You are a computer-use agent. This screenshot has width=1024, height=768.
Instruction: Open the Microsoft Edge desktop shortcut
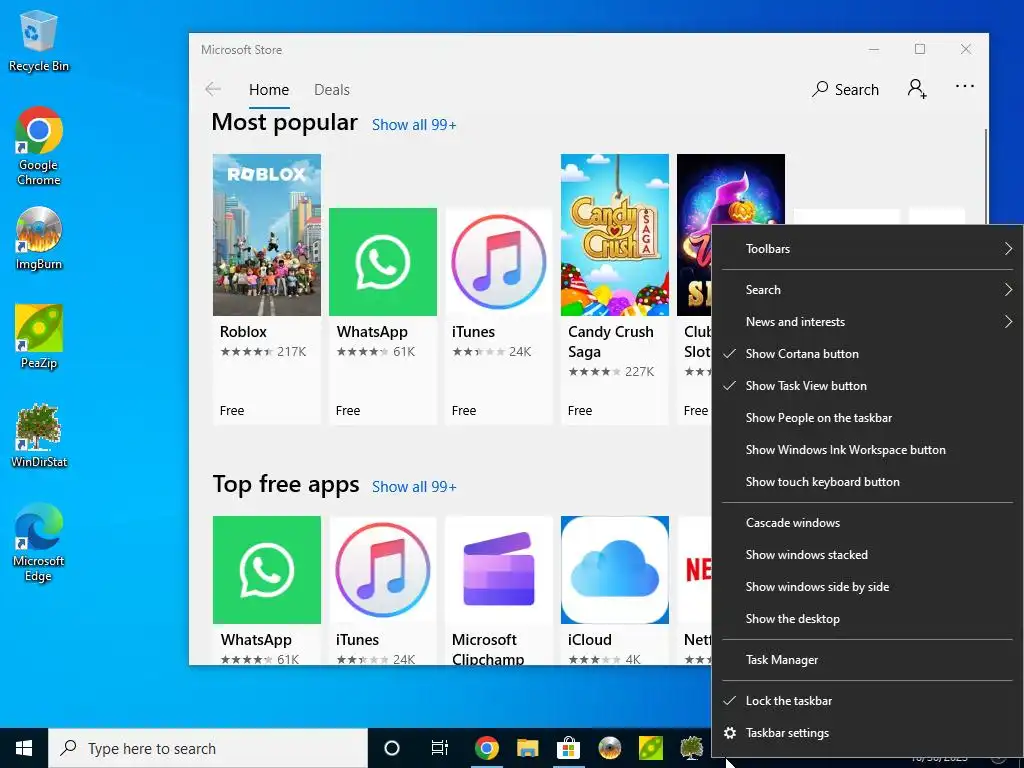point(39,543)
